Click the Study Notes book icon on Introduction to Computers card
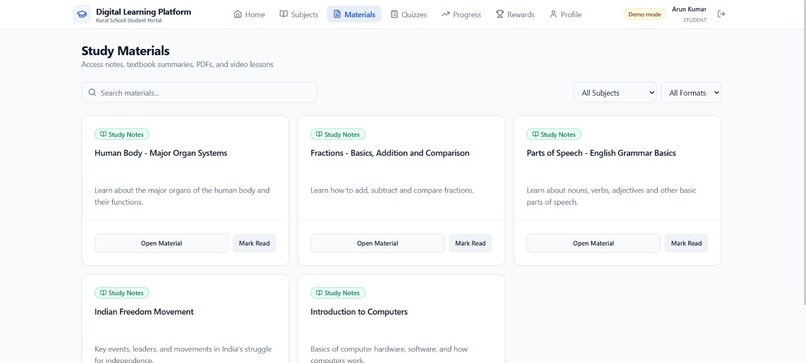Image resolution: width=806 pixels, height=363 pixels. coord(319,293)
